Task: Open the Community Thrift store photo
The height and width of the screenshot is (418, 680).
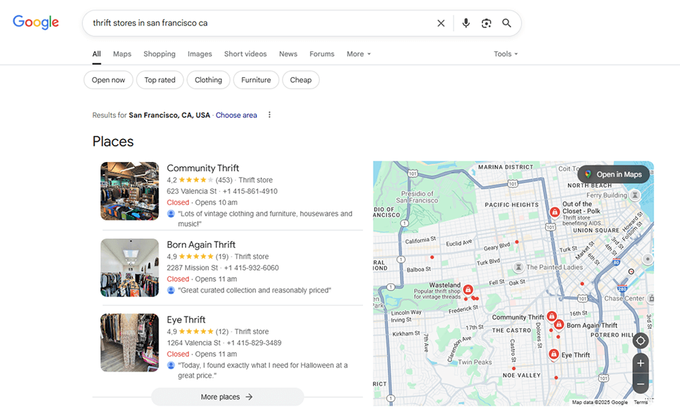Action: [x=130, y=191]
